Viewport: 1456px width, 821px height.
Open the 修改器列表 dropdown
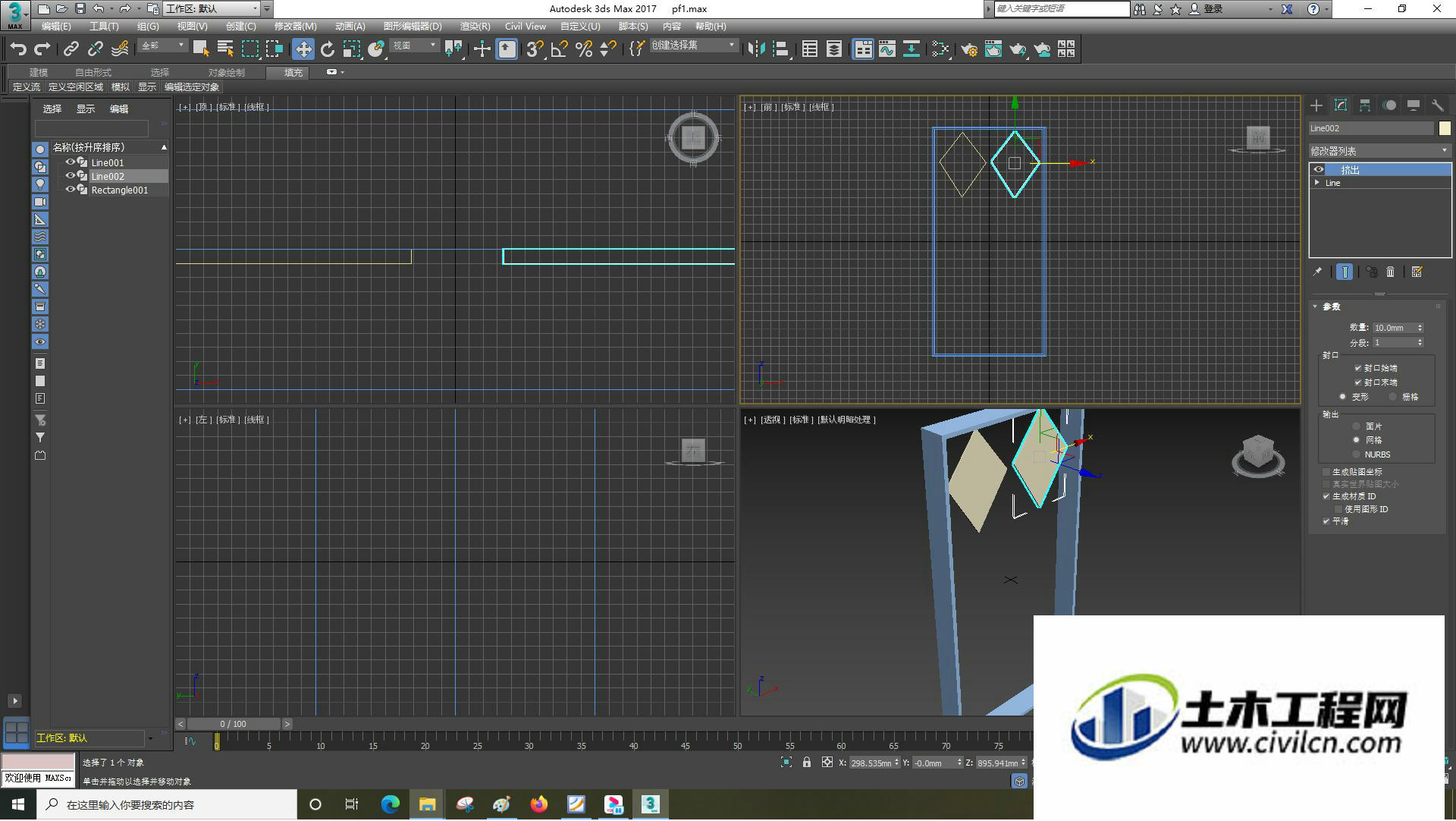click(1379, 151)
